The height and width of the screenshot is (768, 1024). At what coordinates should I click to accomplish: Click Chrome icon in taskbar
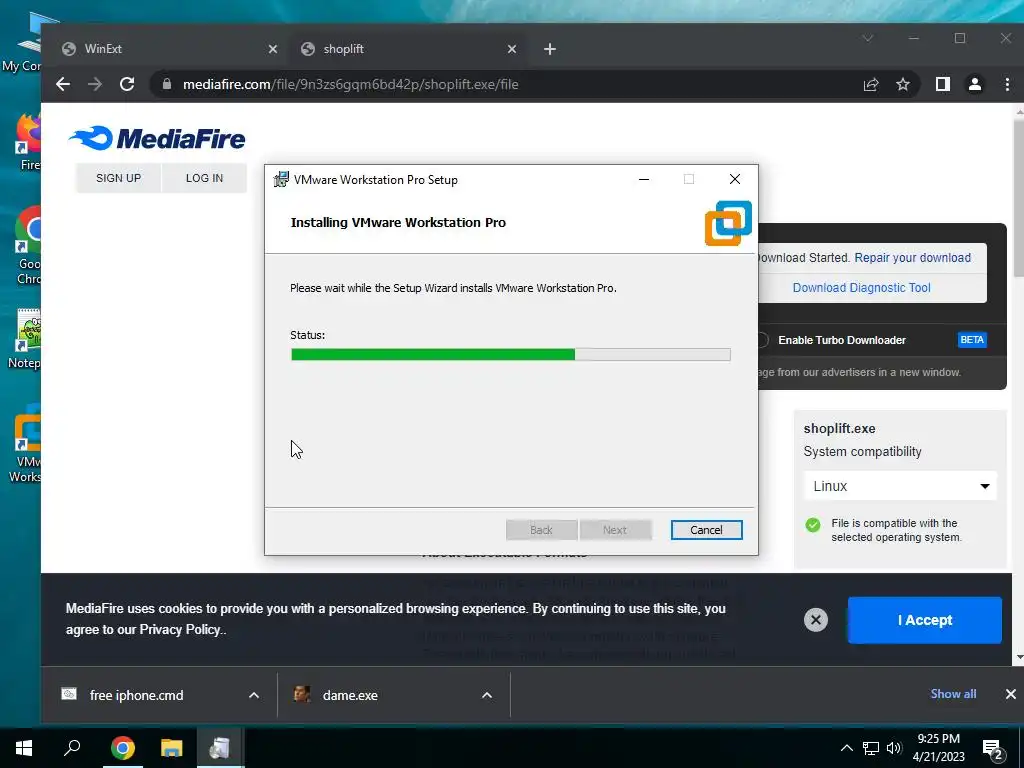pyautogui.click(x=122, y=748)
